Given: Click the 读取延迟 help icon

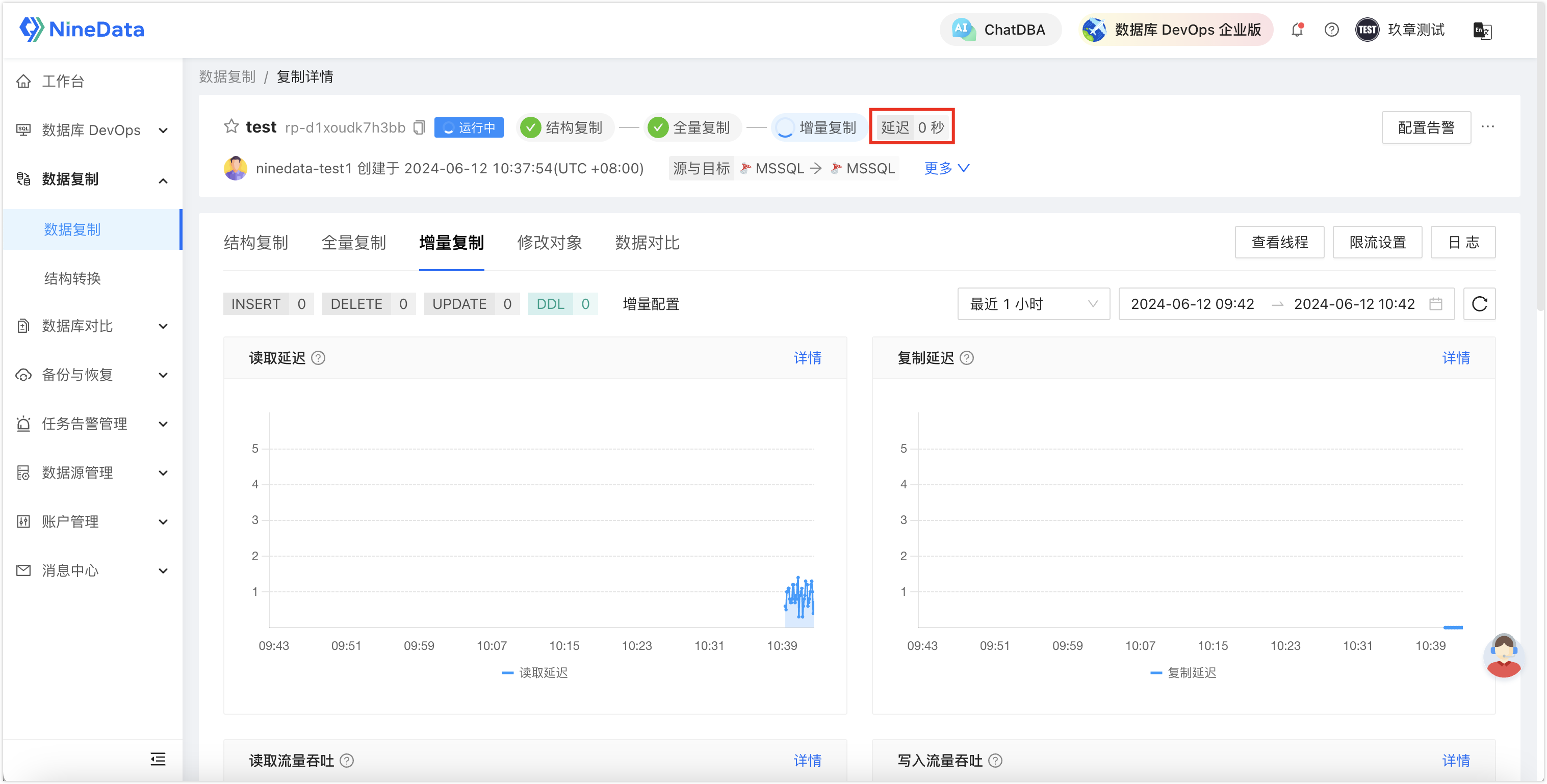Looking at the screenshot, I should click(x=318, y=358).
